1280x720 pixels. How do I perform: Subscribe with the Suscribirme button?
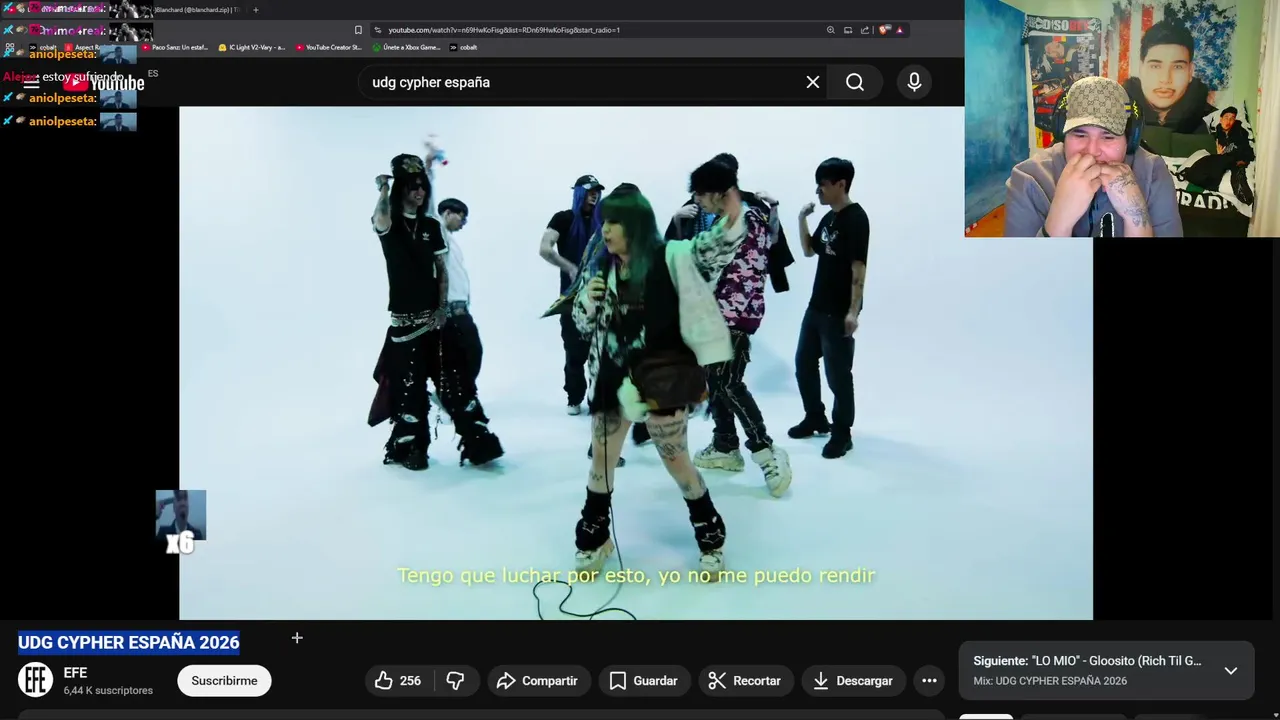tap(224, 681)
